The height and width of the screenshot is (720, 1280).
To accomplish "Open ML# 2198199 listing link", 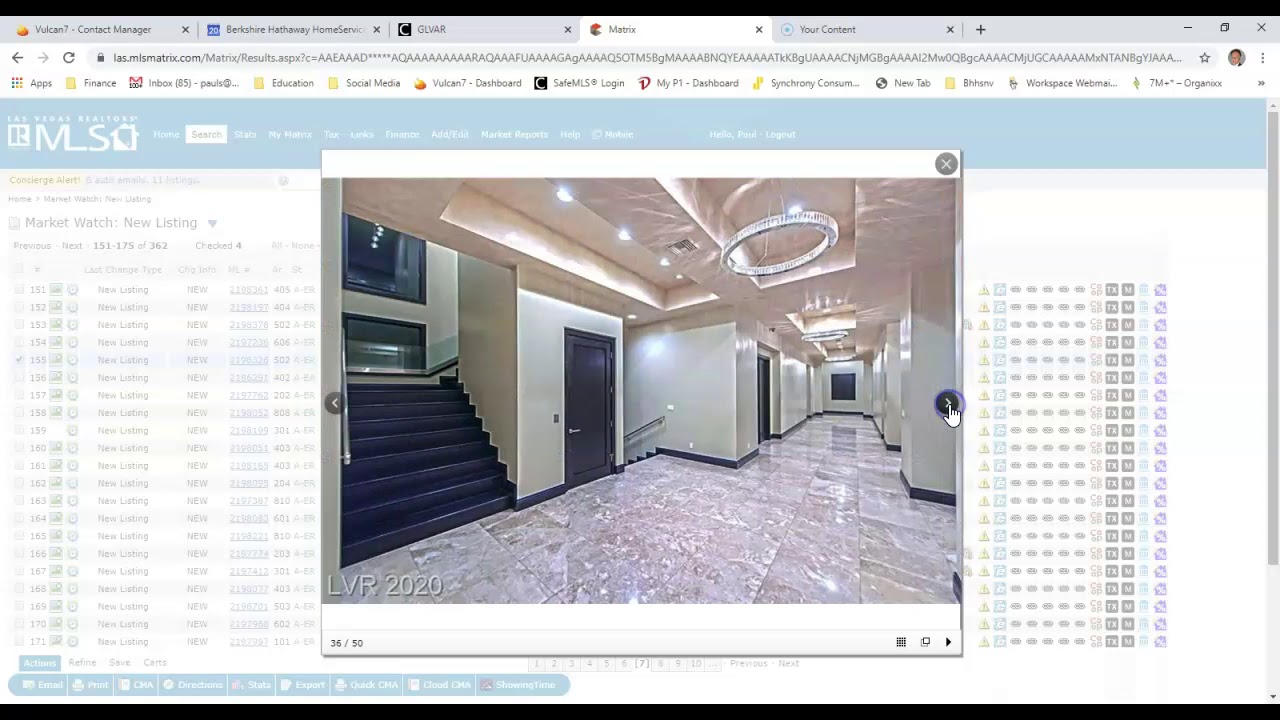I will click(x=248, y=431).
